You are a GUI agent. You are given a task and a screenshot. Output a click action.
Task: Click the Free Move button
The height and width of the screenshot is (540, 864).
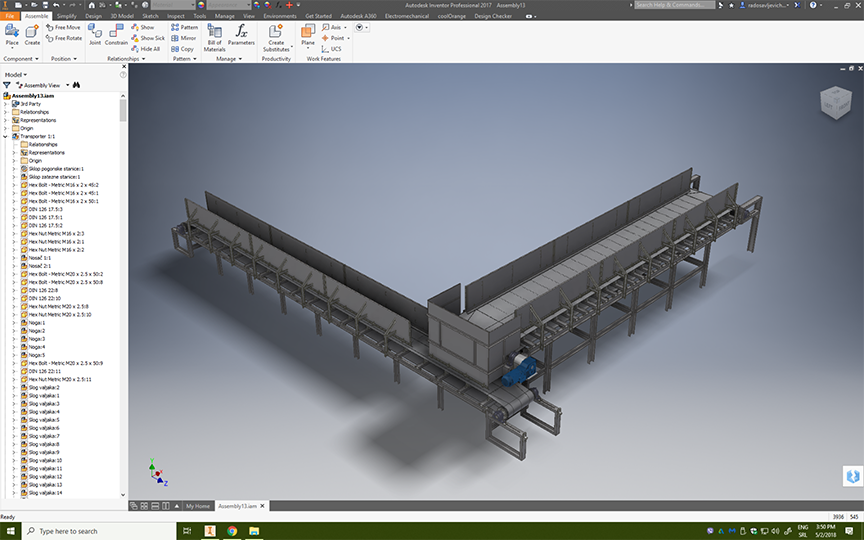tap(64, 27)
